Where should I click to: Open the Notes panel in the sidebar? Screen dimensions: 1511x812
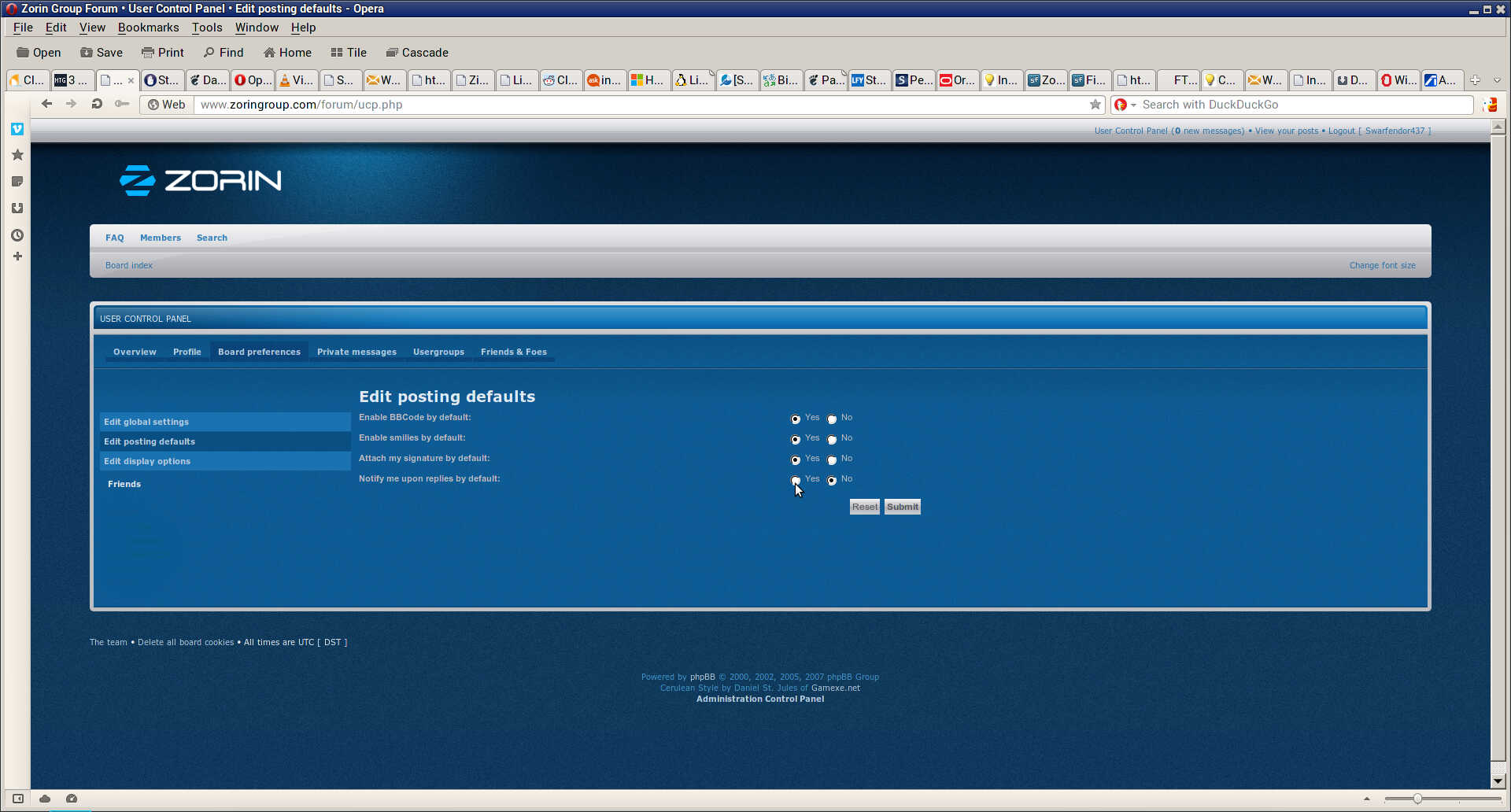[x=17, y=182]
